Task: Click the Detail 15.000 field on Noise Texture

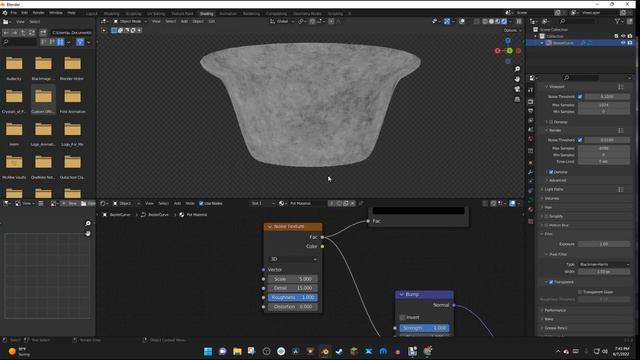Action: point(293,288)
